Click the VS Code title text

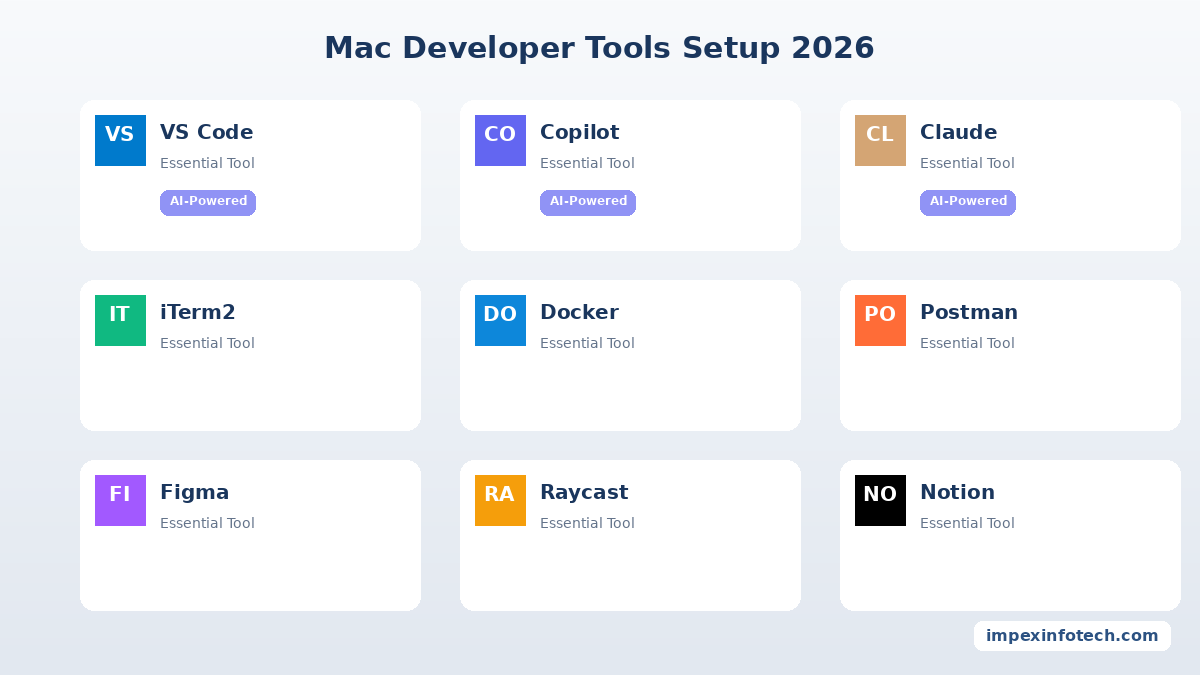[x=207, y=132]
